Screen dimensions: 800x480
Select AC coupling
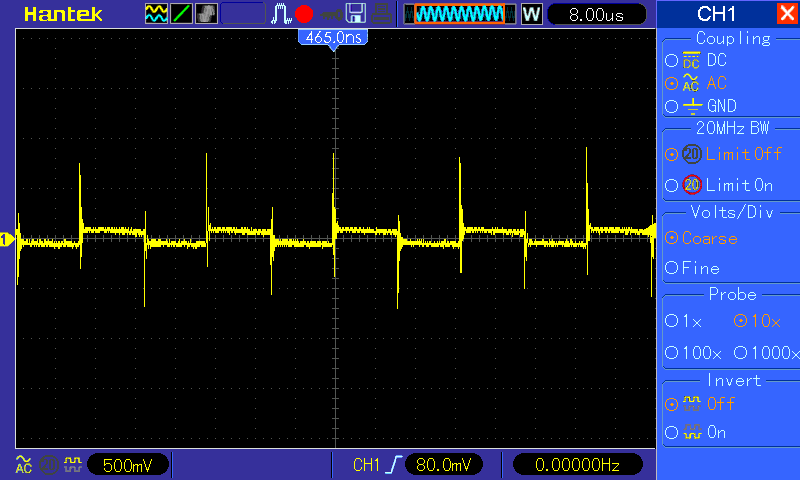696,83
